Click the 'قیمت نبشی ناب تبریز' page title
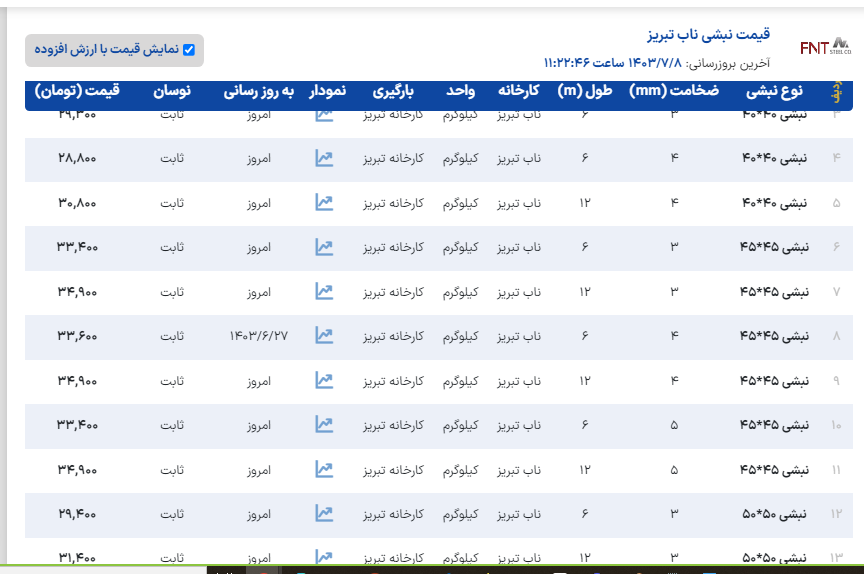The width and height of the screenshot is (864, 574). pyautogui.click(x=708, y=34)
